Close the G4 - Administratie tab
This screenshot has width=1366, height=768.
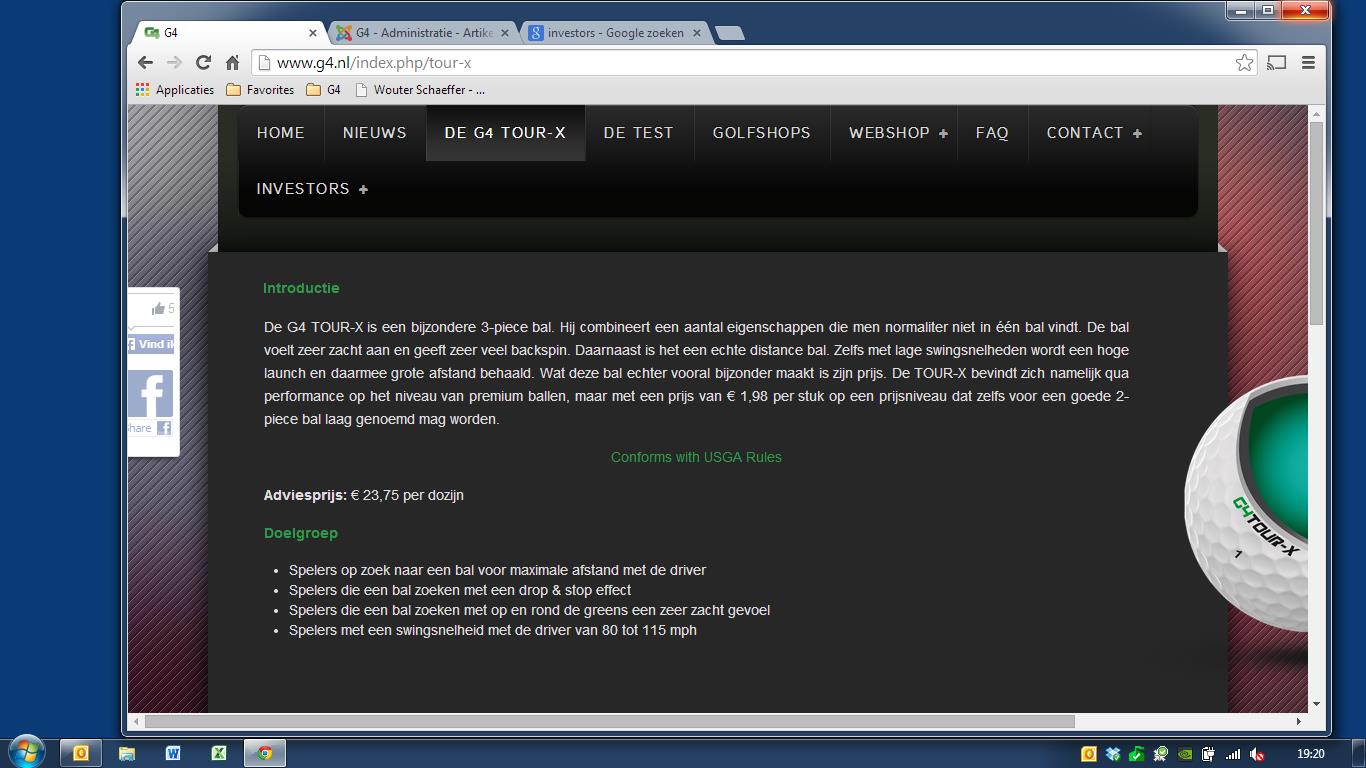click(x=504, y=33)
